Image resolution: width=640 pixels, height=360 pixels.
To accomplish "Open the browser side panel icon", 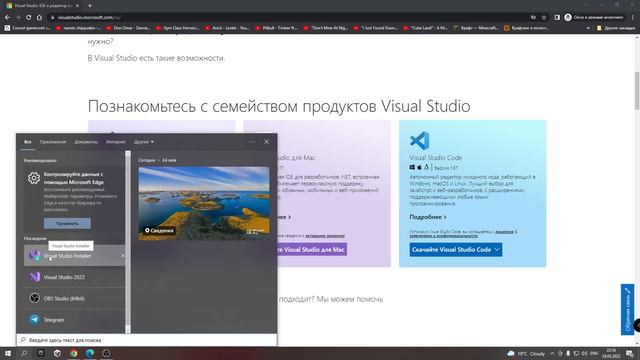I will tap(557, 18).
